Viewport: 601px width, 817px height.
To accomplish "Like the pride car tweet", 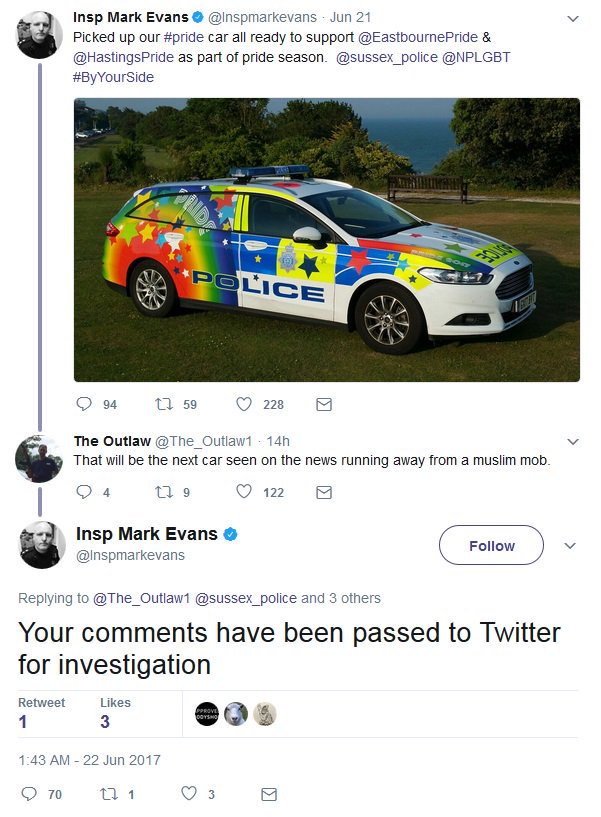I will tap(243, 405).
